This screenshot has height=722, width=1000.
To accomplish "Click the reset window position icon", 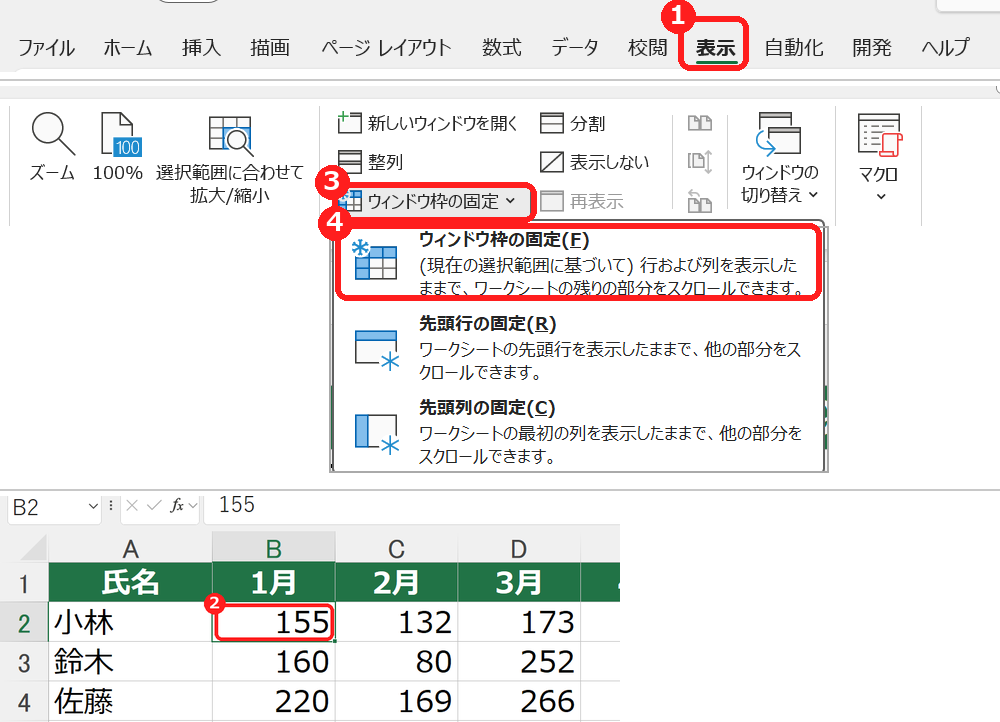I will (700, 202).
